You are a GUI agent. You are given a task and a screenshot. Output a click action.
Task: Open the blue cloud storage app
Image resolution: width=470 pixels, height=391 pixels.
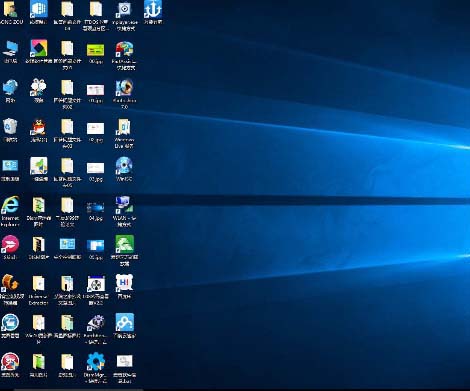click(x=124, y=322)
